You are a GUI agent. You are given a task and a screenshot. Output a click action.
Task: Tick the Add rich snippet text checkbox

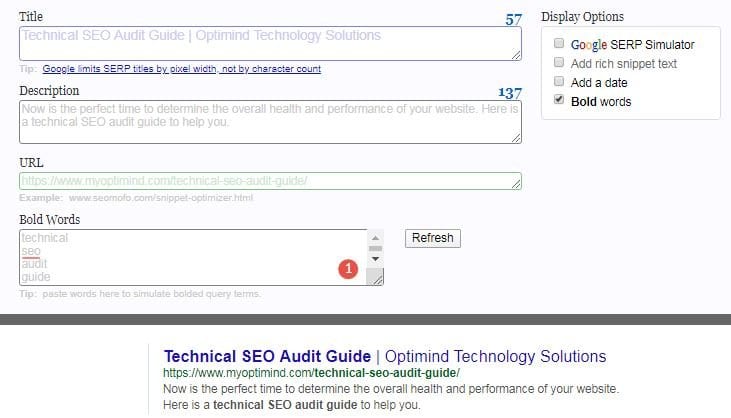[559, 62]
